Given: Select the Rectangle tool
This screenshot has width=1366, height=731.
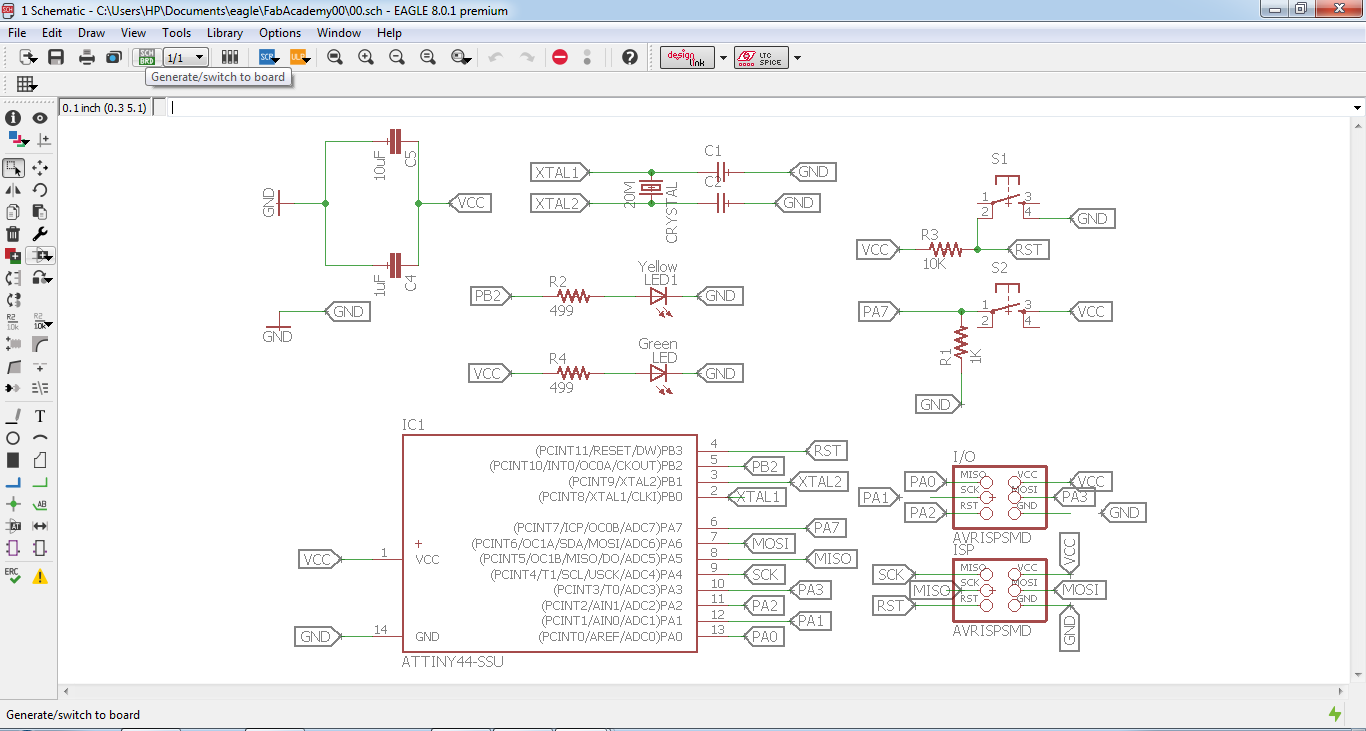Looking at the screenshot, I should 13,460.
